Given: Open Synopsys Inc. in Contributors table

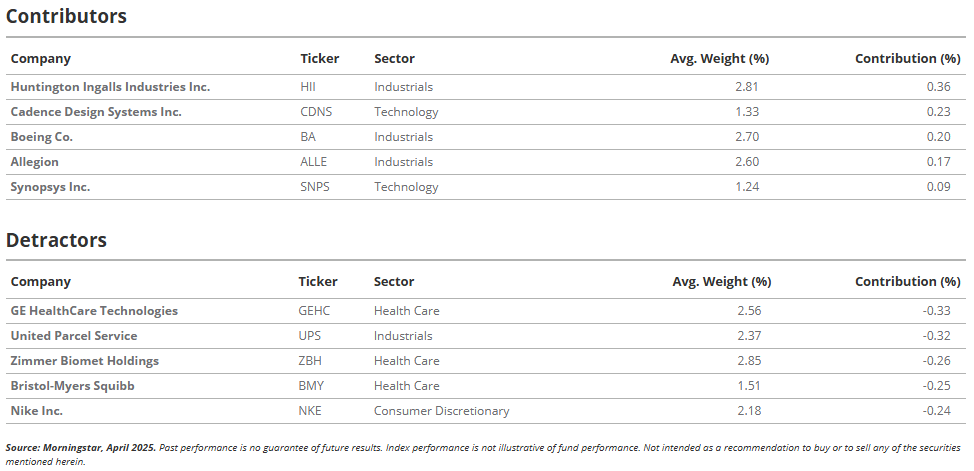Looking at the screenshot, I should pyautogui.click(x=50, y=186).
